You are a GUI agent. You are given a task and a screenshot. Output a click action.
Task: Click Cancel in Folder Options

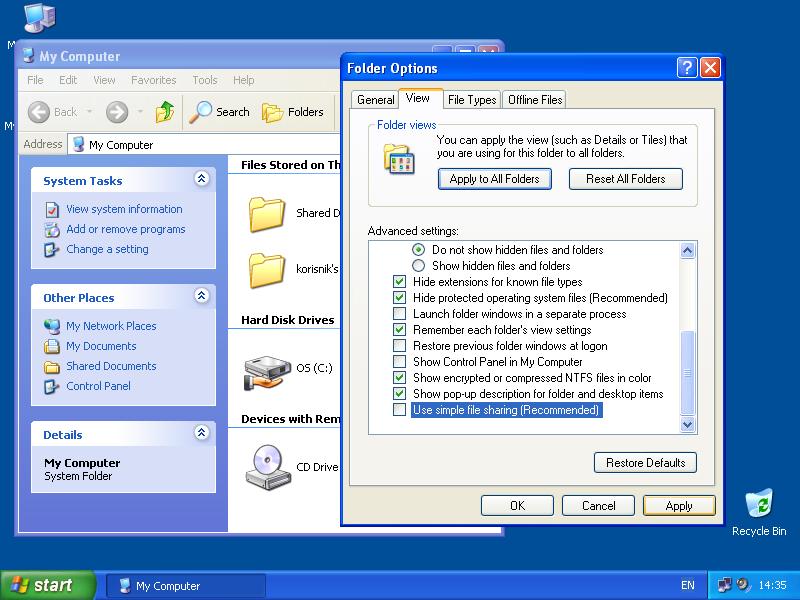coord(598,506)
